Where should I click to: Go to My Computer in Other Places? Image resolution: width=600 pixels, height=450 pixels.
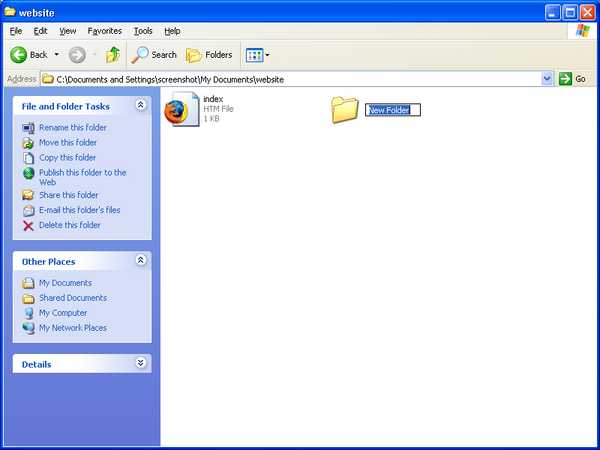[x=63, y=313]
